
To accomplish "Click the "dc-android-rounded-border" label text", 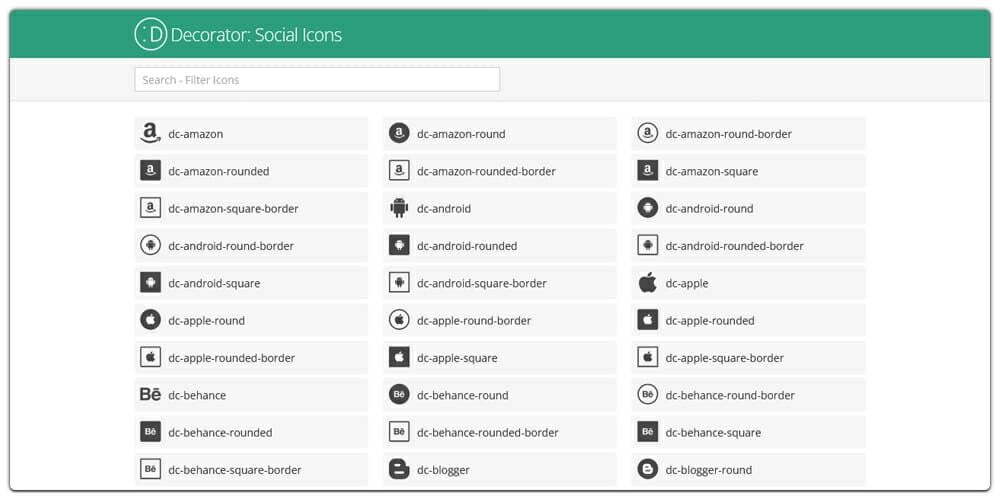I will coord(735,246).
